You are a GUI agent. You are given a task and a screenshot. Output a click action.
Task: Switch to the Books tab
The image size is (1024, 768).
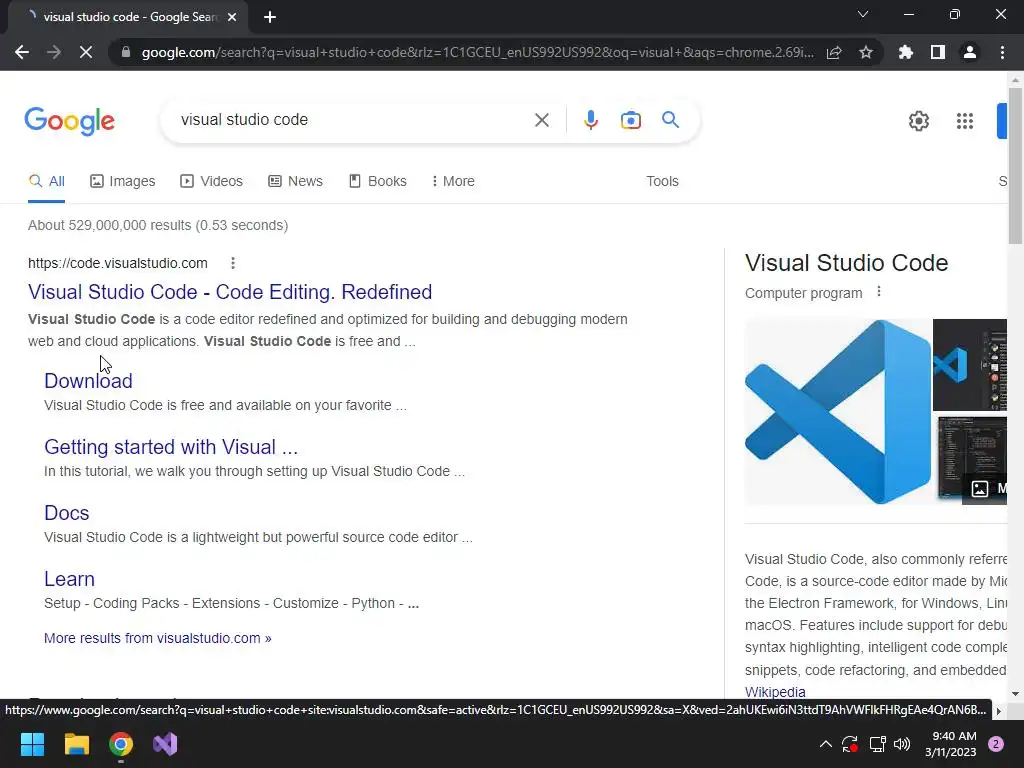[377, 182]
